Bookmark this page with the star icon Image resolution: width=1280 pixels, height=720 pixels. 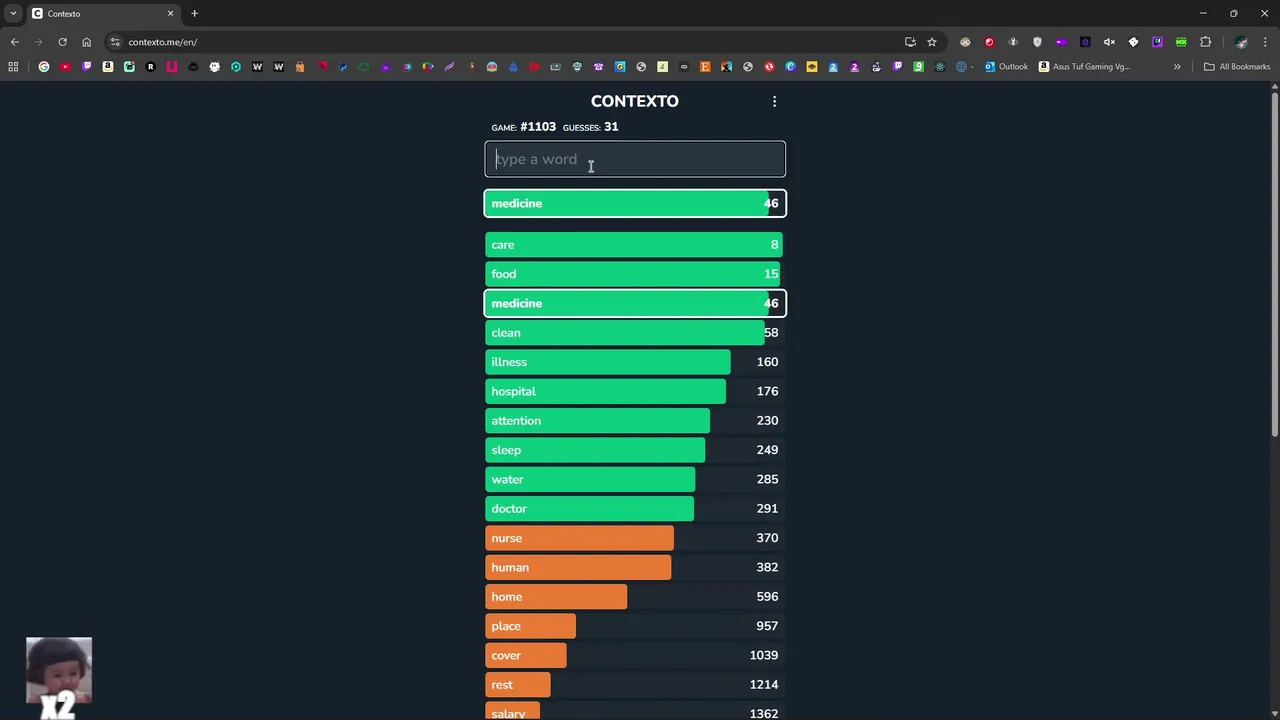coord(932,42)
